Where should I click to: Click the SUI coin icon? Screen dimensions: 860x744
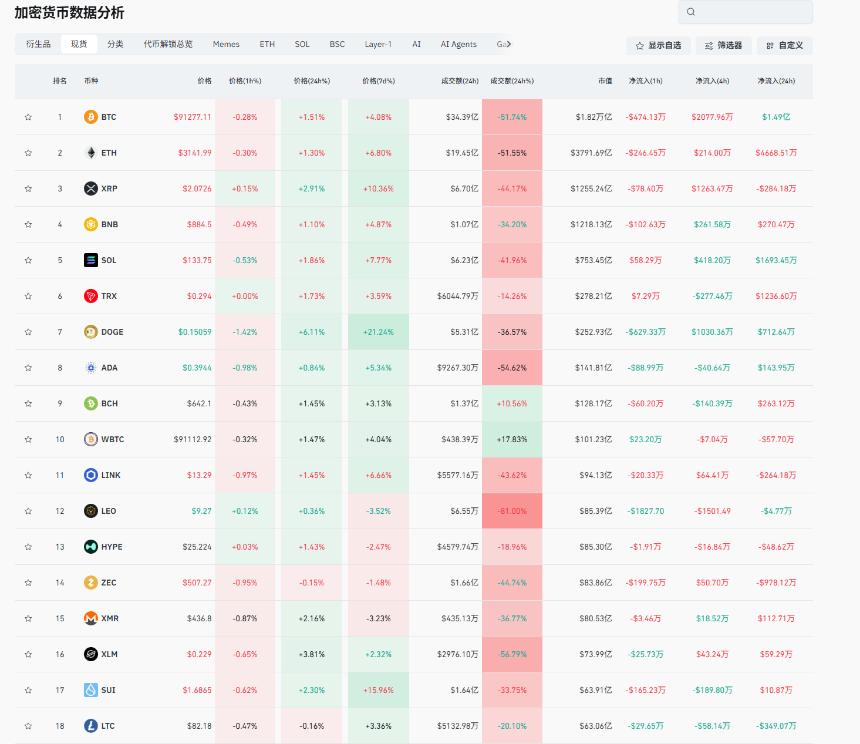click(90, 690)
